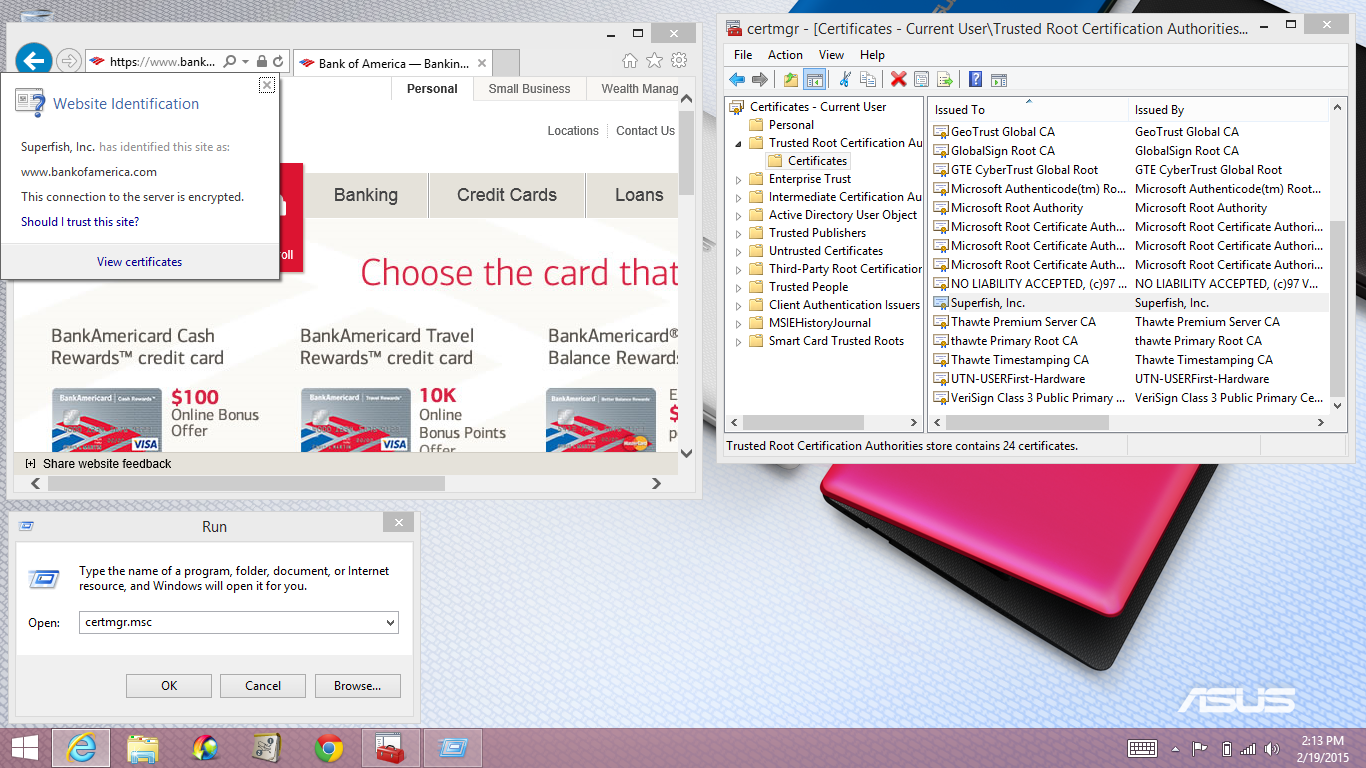Collapse Trusted Root Certification Authorities node

(739, 143)
